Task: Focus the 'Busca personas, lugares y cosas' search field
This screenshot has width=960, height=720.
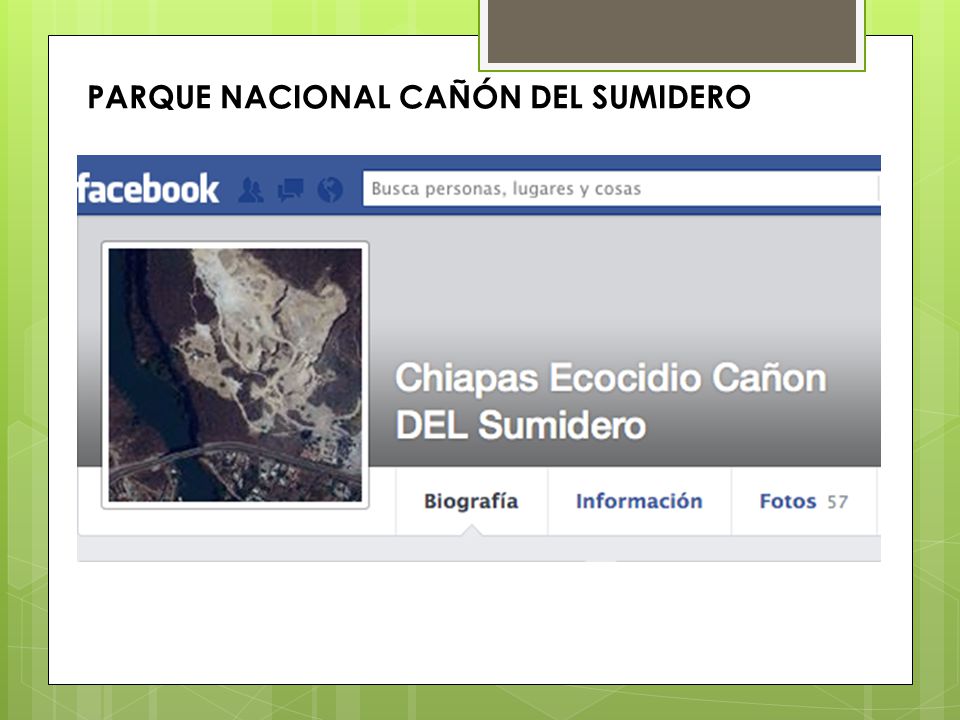Action: point(621,189)
